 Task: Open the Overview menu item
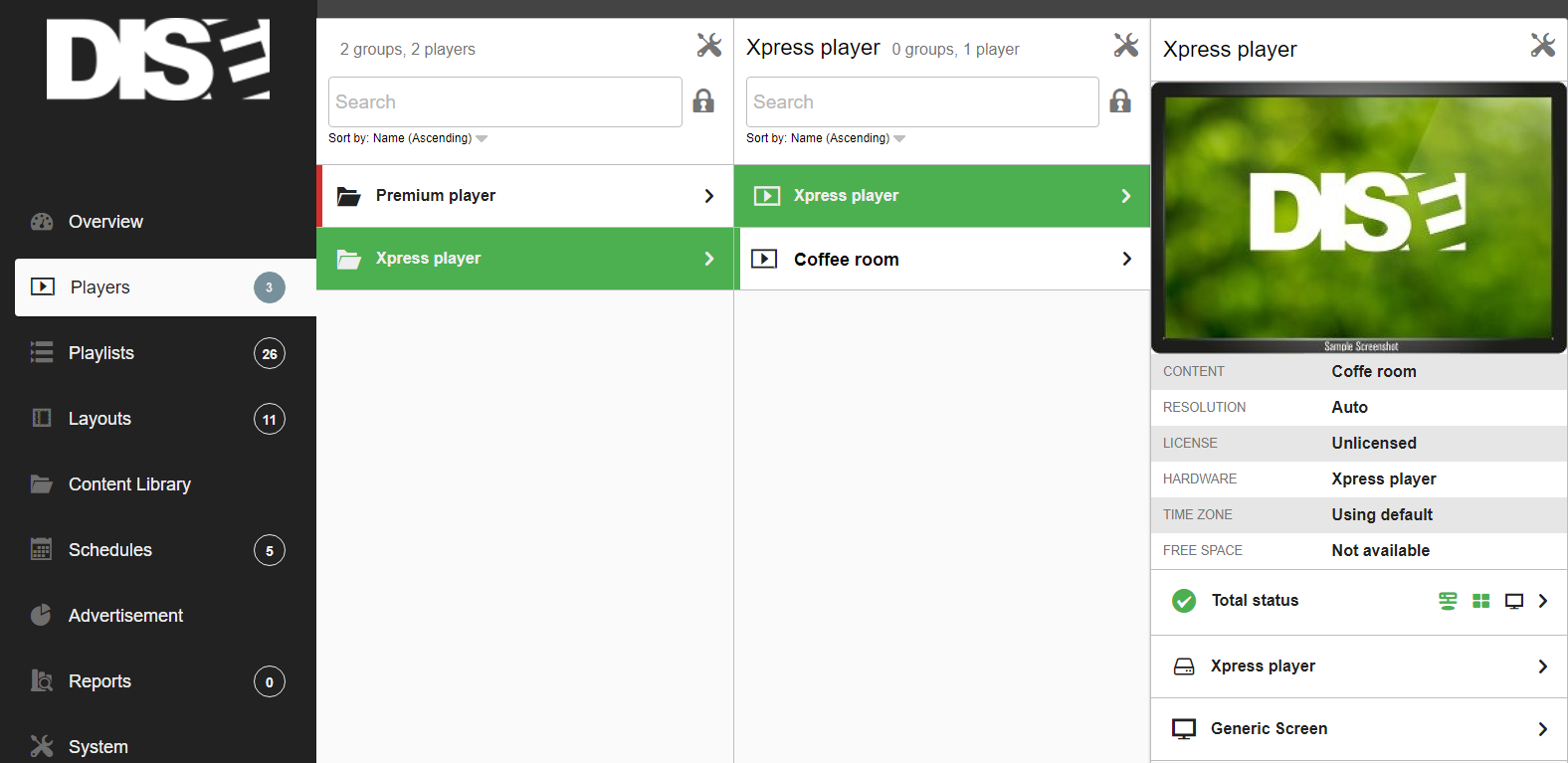[x=158, y=222]
